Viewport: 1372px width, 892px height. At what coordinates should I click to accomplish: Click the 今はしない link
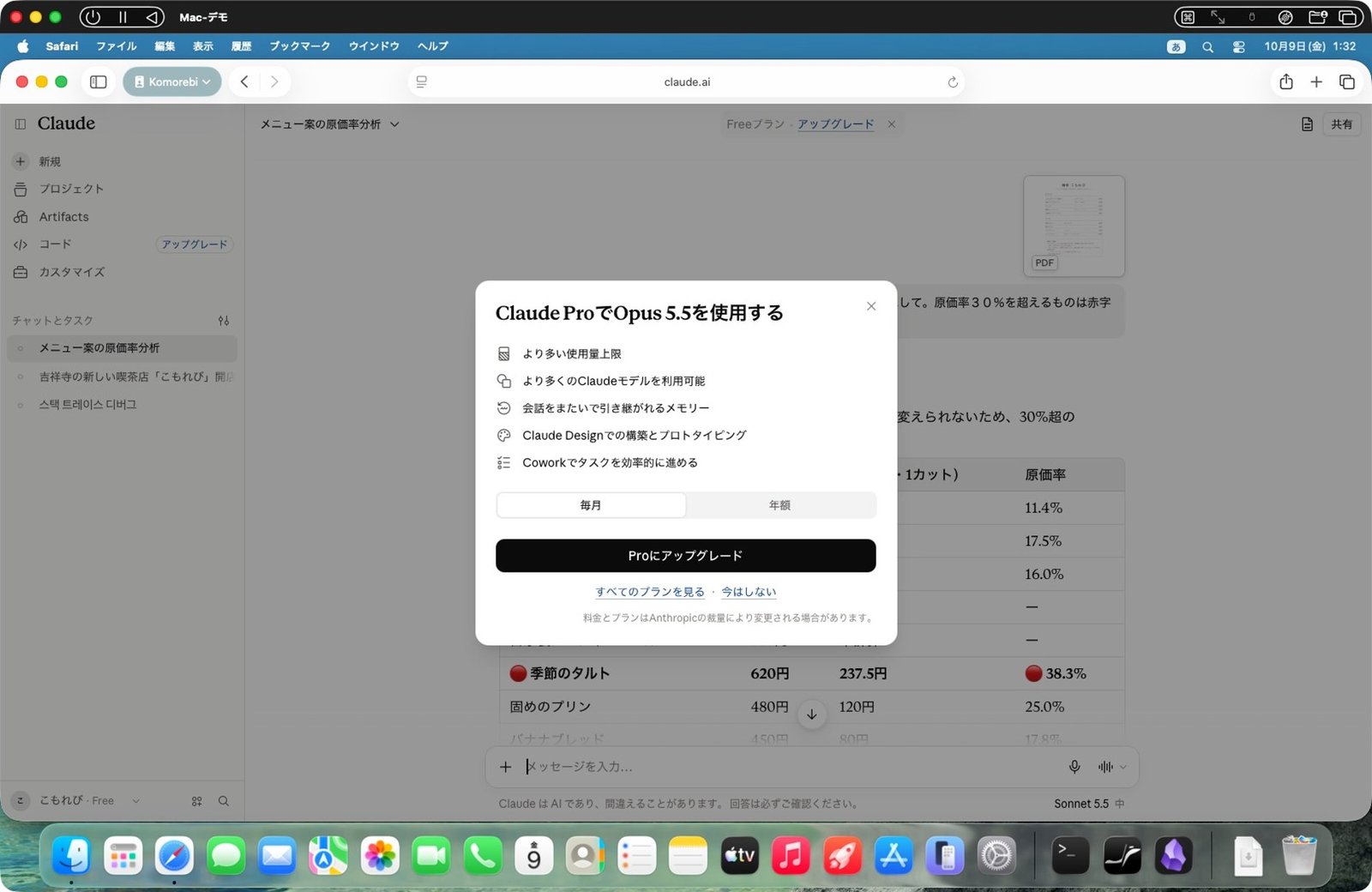coord(749,592)
